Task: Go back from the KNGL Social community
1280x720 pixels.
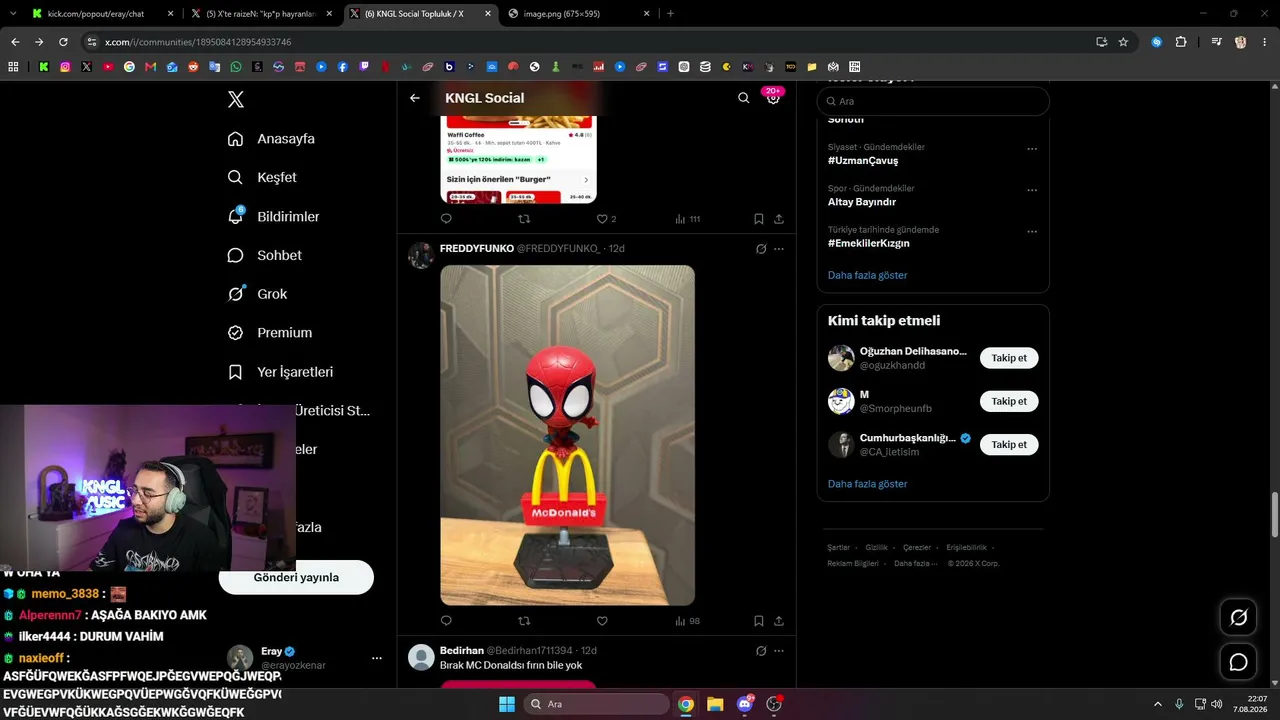Action: [415, 98]
